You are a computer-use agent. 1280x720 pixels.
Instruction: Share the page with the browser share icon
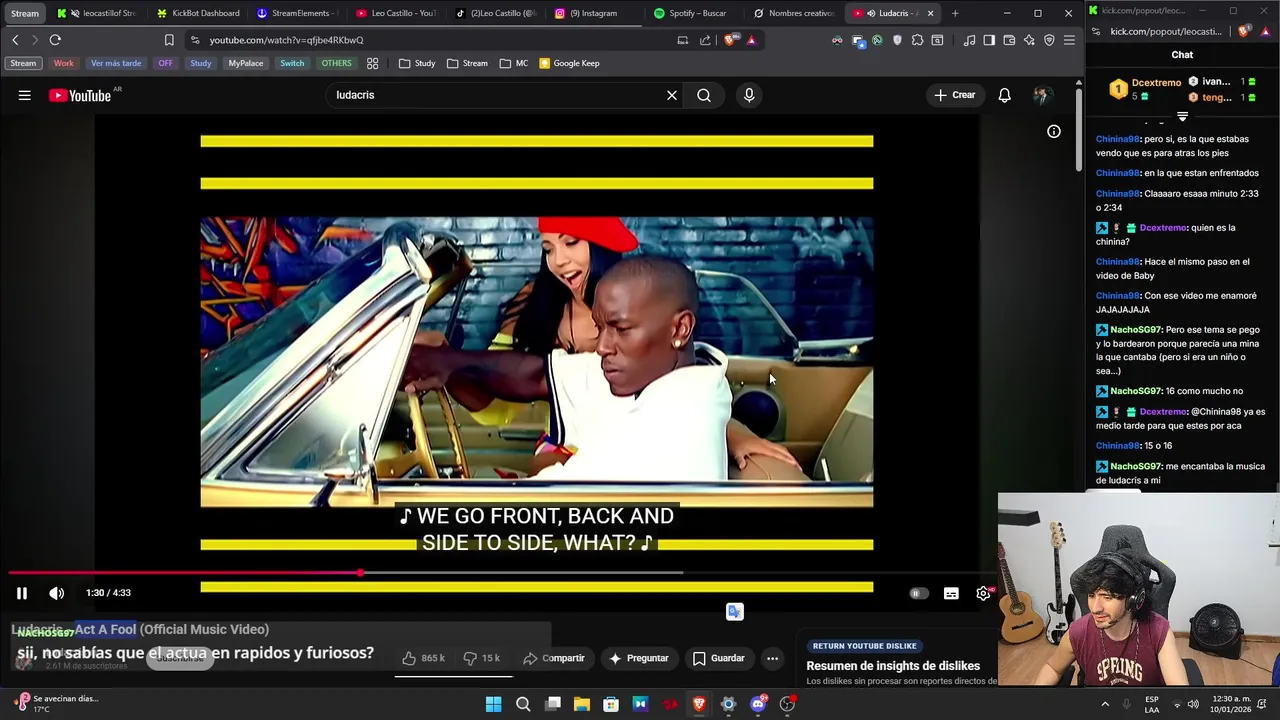click(705, 40)
